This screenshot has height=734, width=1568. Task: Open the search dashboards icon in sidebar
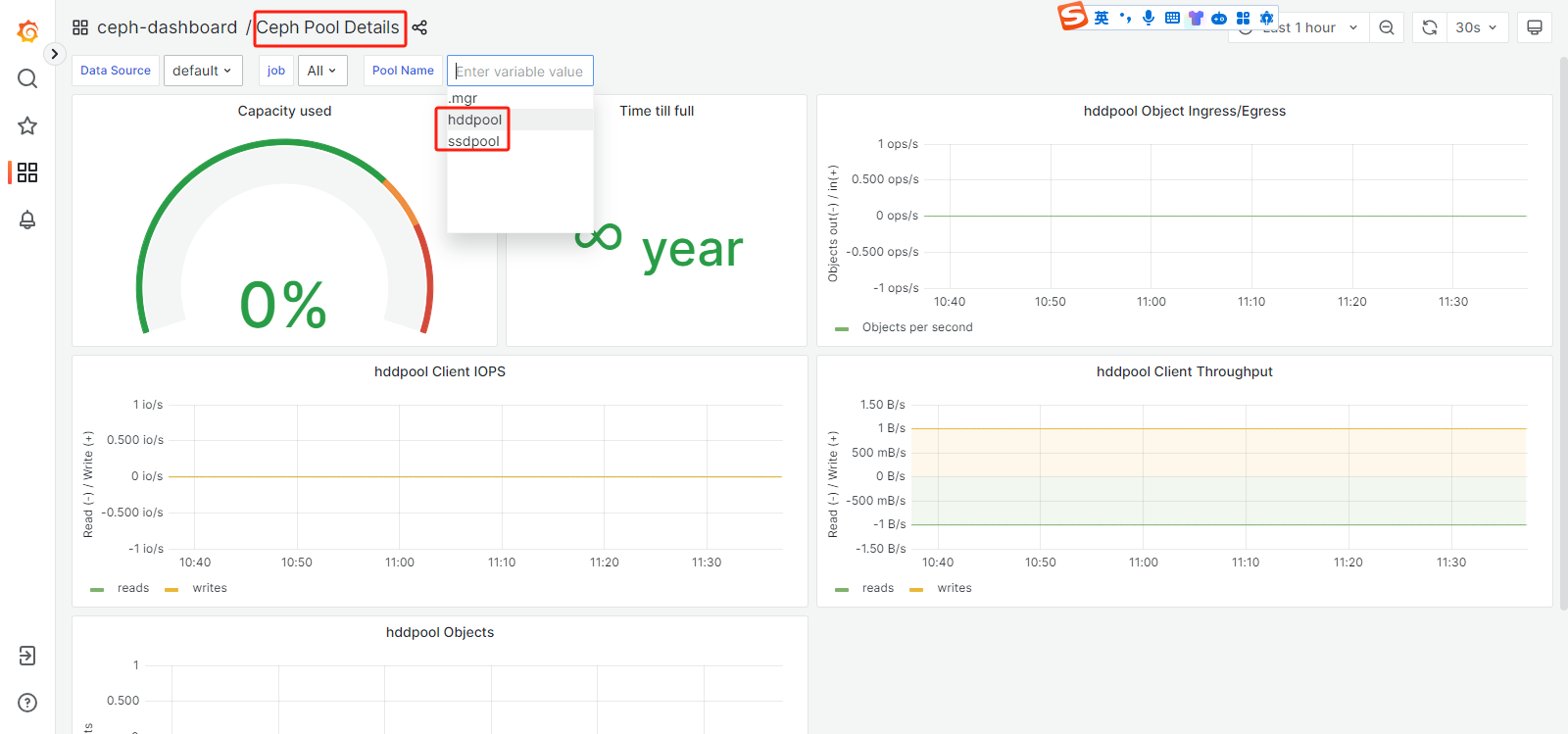[27, 78]
